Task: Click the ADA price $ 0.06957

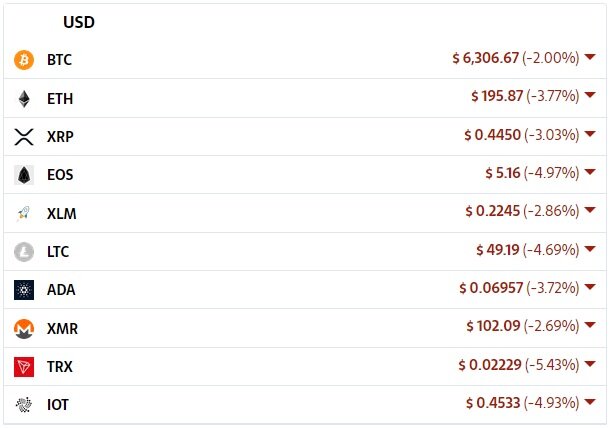Action: tap(491, 288)
